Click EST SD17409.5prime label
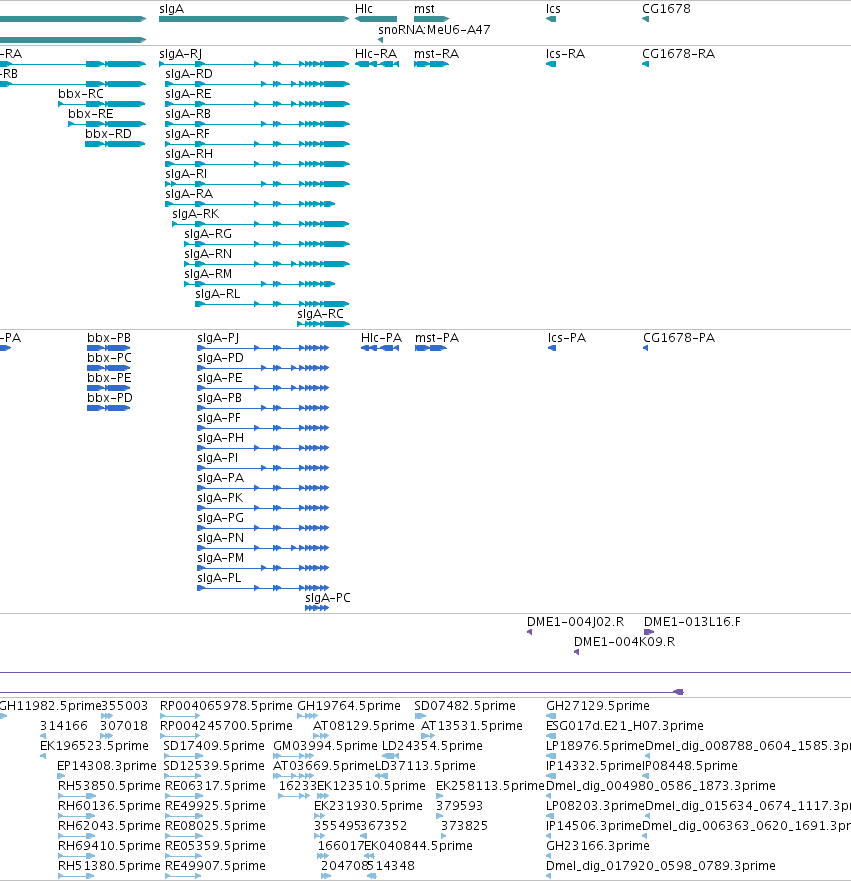The image size is (851, 881). 213,746
